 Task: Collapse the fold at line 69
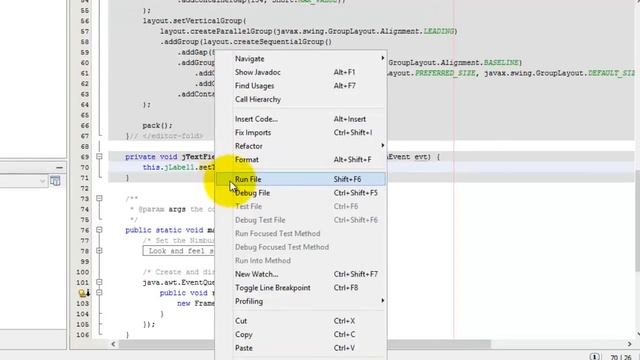[99, 157]
